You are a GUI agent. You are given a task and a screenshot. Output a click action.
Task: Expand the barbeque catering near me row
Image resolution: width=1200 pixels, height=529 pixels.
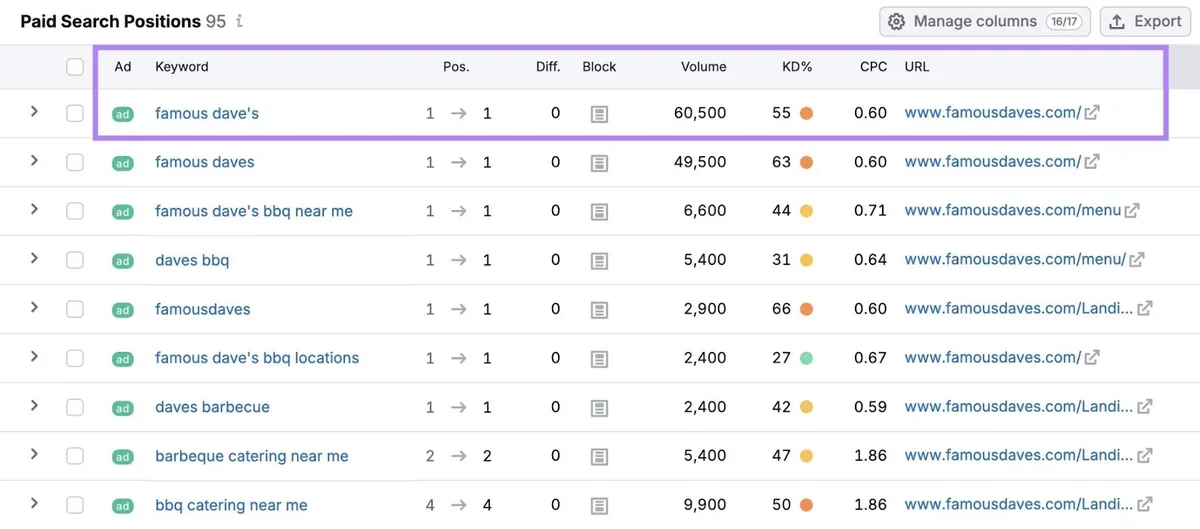pyautogui.click(x=34, y=454)
